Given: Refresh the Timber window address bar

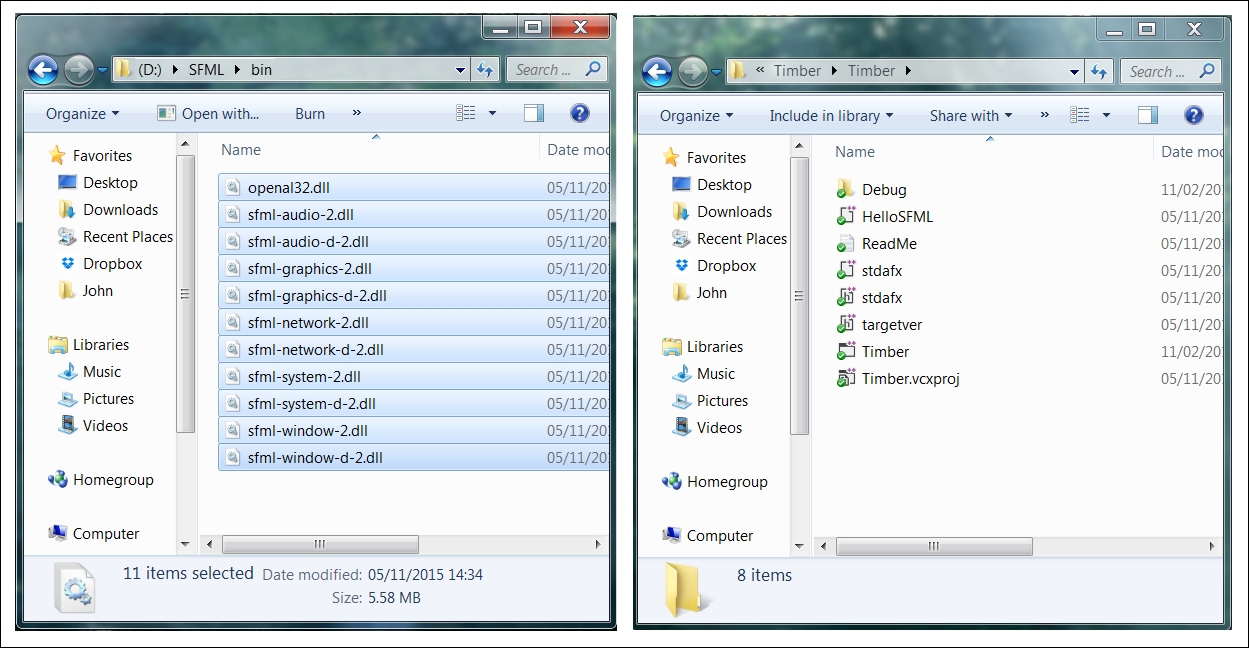Looking at the screenshot, I should (1099, 72).
